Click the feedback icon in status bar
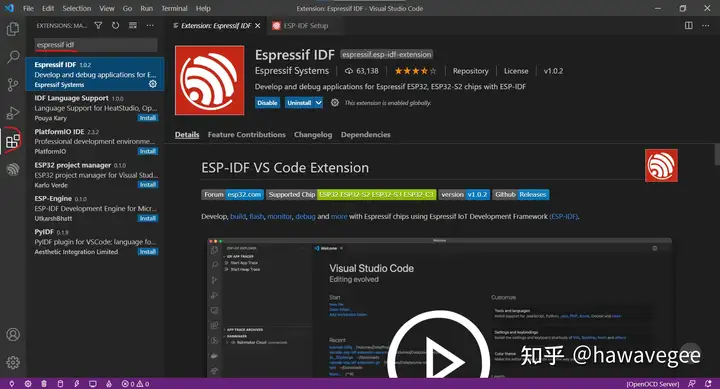 click(x=692, y=383)
